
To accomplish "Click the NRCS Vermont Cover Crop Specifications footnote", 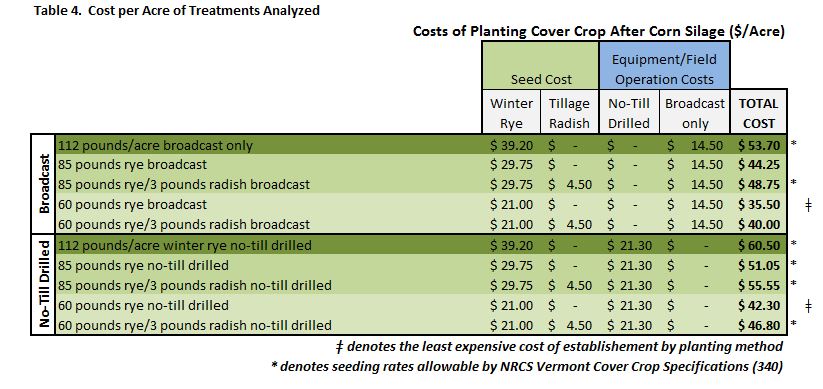I will [527, 366].
